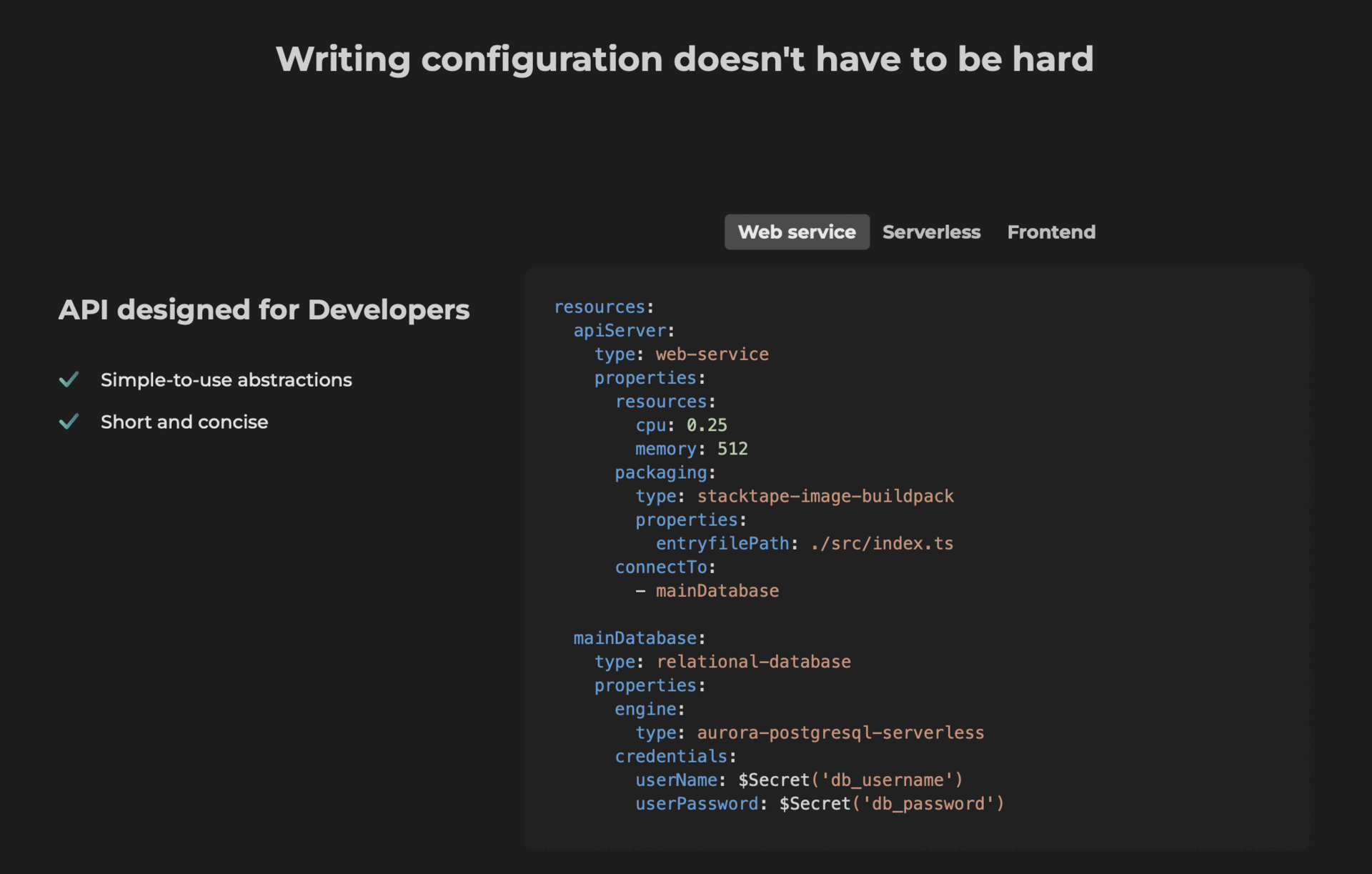The image size is (1372, 874).
Task: Click the API designed for Developers heading
Action: (264, 310)
